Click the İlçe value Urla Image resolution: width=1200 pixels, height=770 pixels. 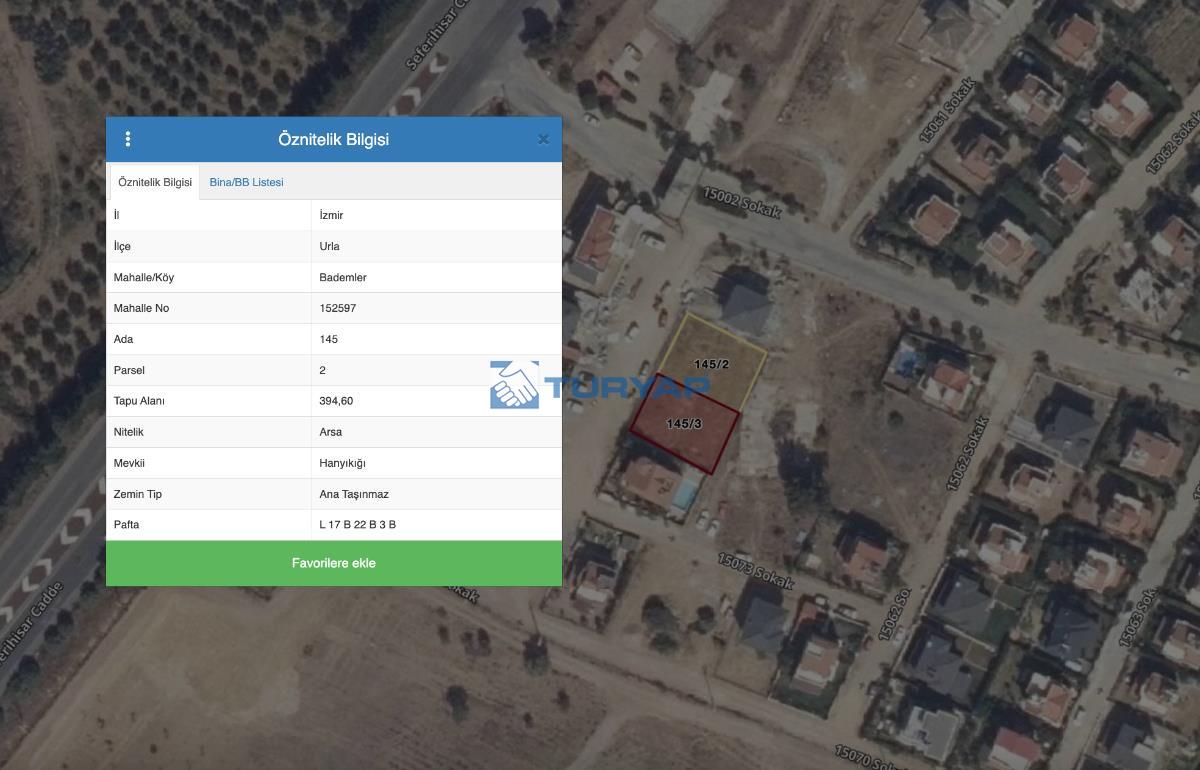pos(329,246)
